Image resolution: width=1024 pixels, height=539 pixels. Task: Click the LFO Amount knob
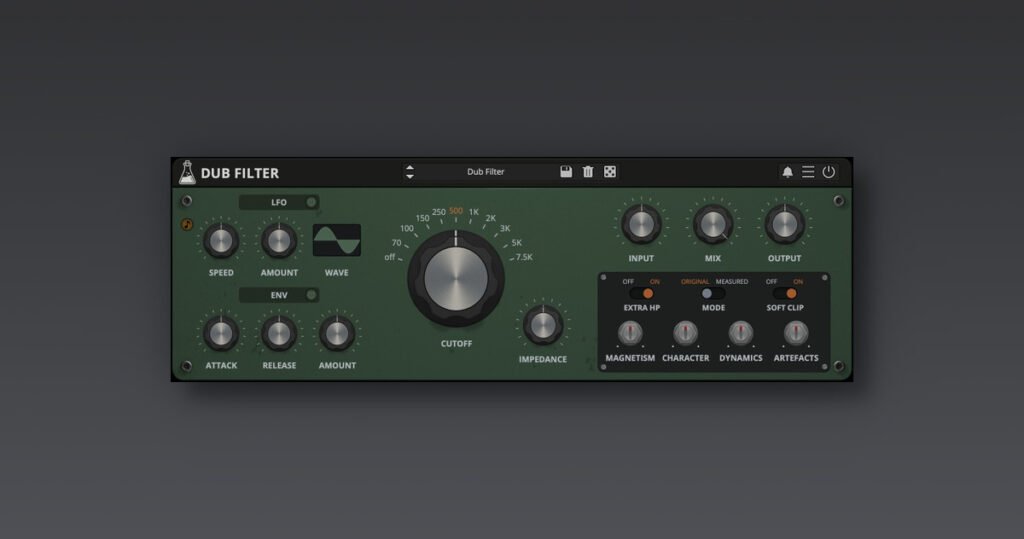pyautogui.click(x=279, y=240)
